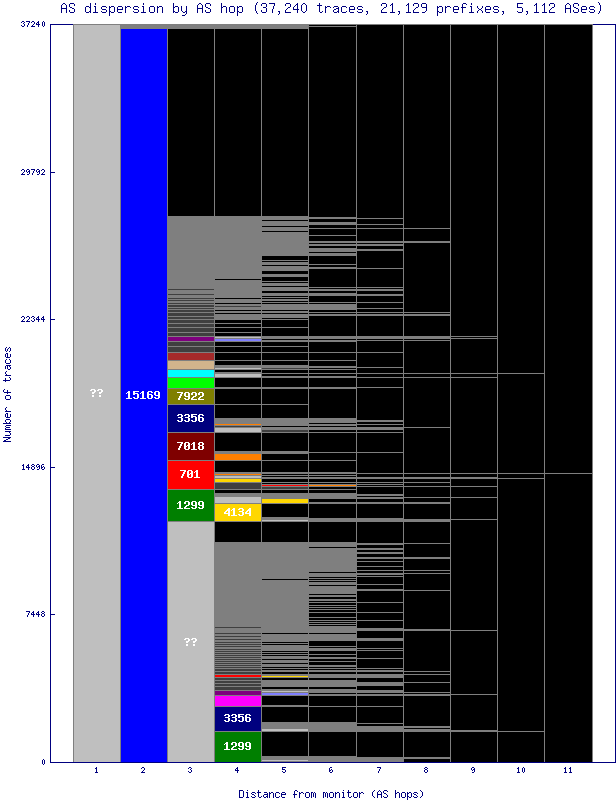616x800 pixels.
Task: Click x-axis tick label 11
Action: coord(567,771)
